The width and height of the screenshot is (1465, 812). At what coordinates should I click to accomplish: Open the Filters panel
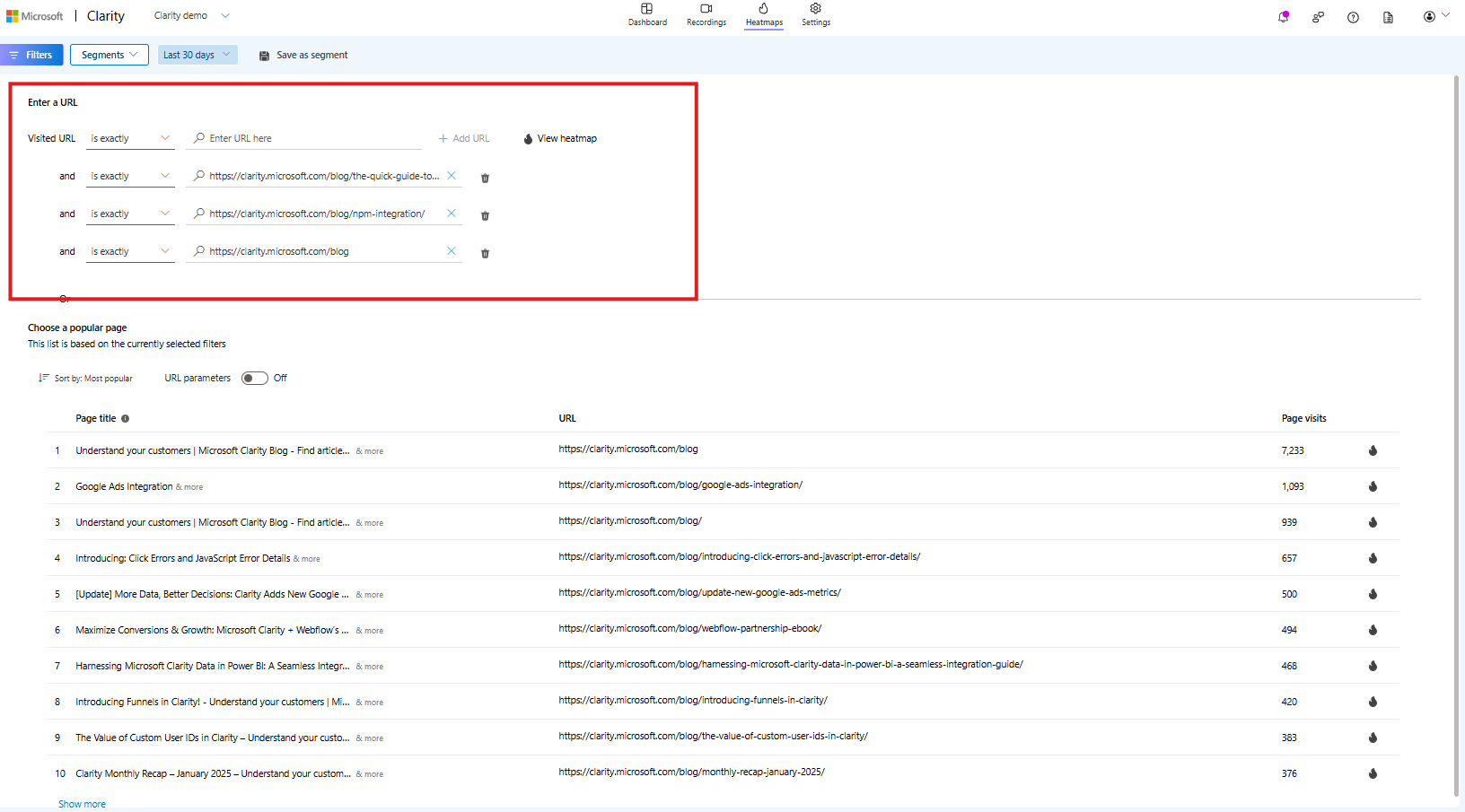(31, 55)
